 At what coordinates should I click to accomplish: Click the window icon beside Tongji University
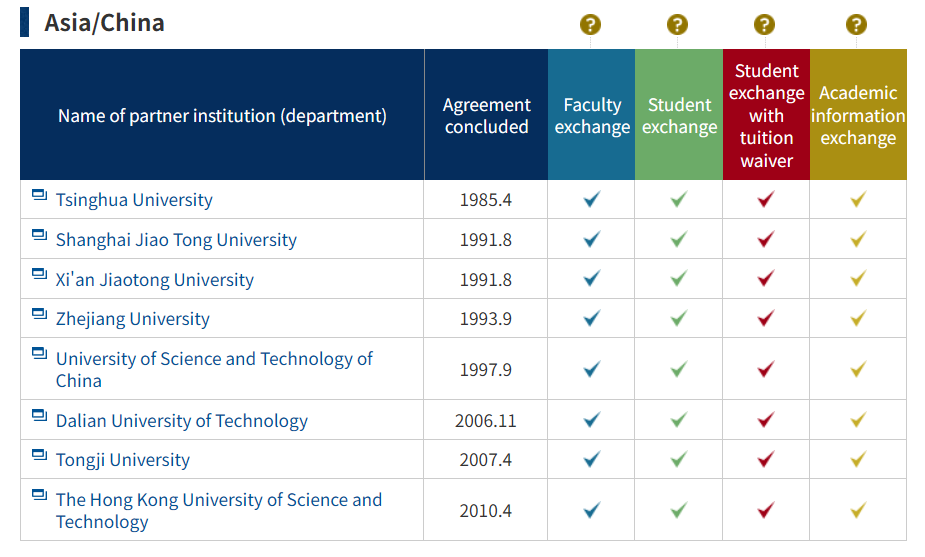click(x=40, y=455)
